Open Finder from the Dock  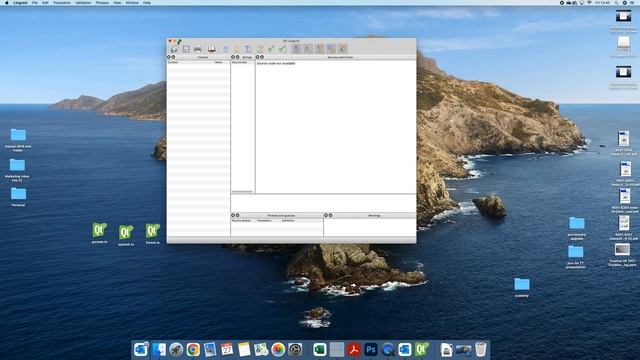159,349
